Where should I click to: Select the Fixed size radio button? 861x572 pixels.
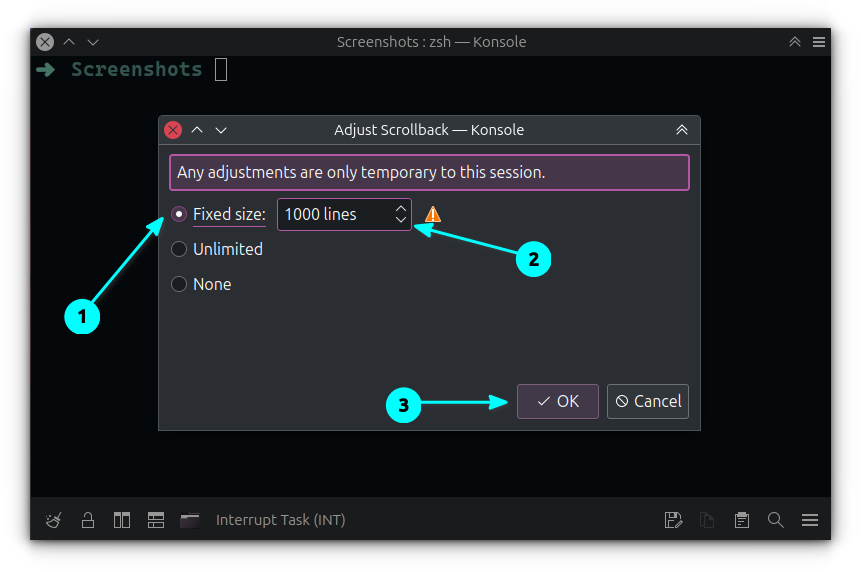coord(179,214)
